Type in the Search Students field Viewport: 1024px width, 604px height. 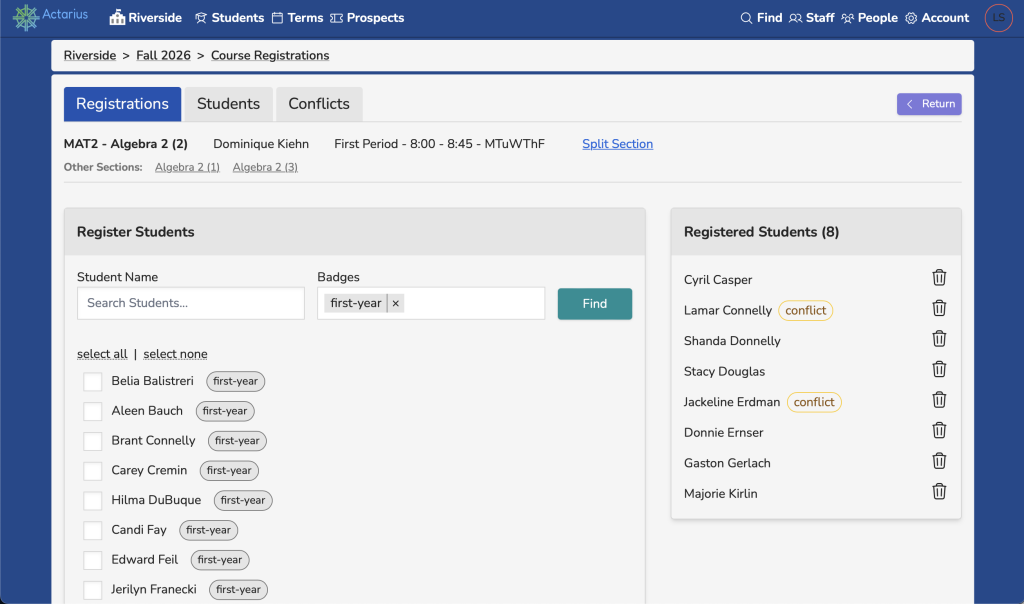tap(190, 303)
